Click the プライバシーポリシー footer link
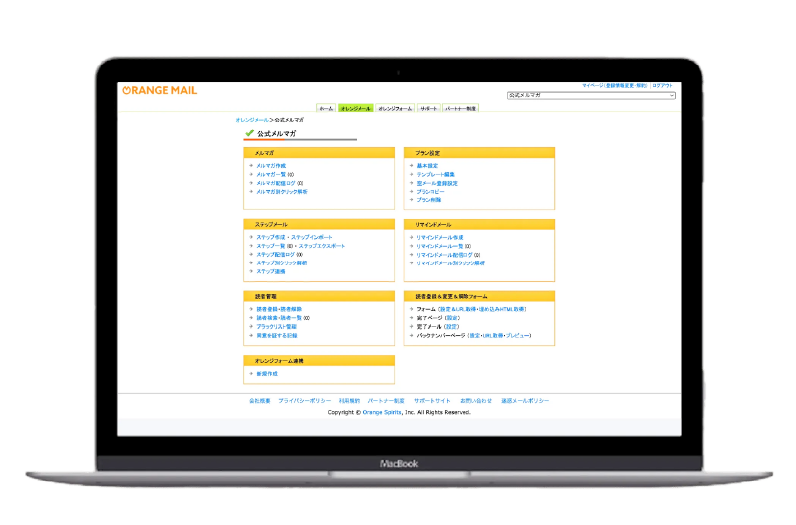 tap(304, 401)
